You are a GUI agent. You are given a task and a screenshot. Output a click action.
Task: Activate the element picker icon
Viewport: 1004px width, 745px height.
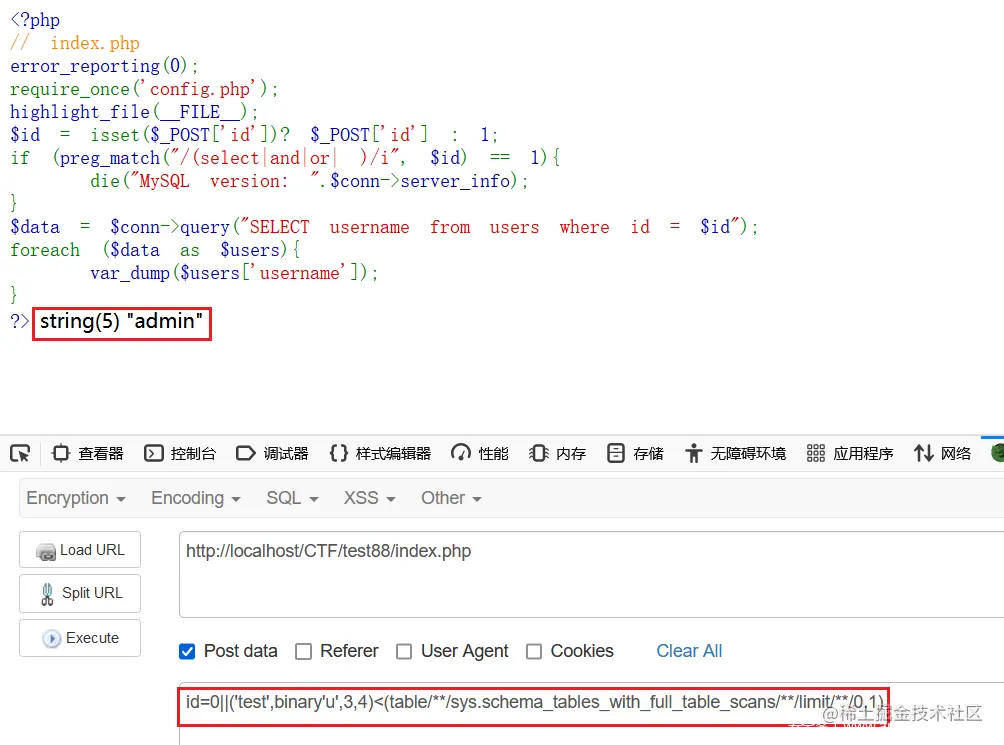(x=20, y=454)
